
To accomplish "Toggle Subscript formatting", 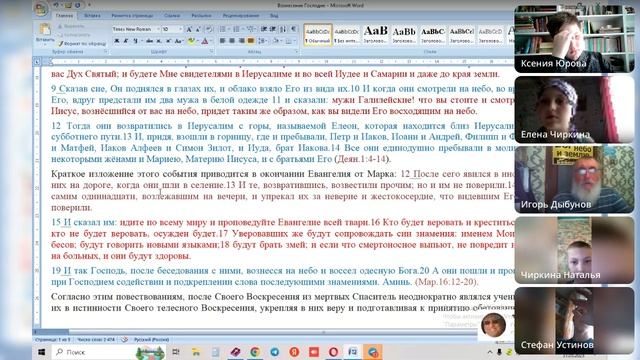I will point(159,41).
